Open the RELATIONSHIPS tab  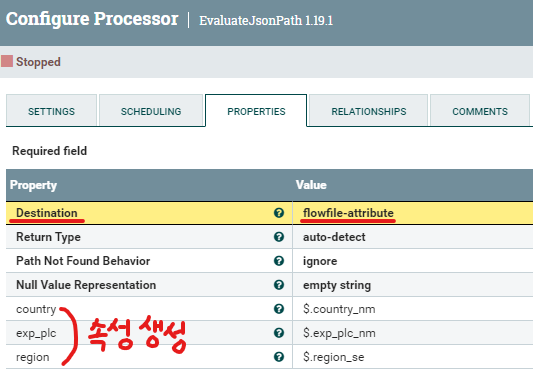pyautogui.click(x=368, y=111)
